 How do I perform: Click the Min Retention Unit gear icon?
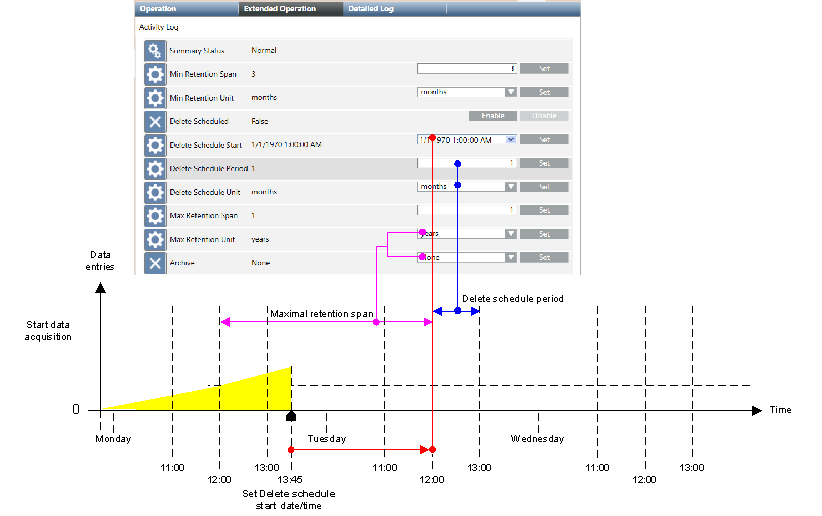point(155,98)
